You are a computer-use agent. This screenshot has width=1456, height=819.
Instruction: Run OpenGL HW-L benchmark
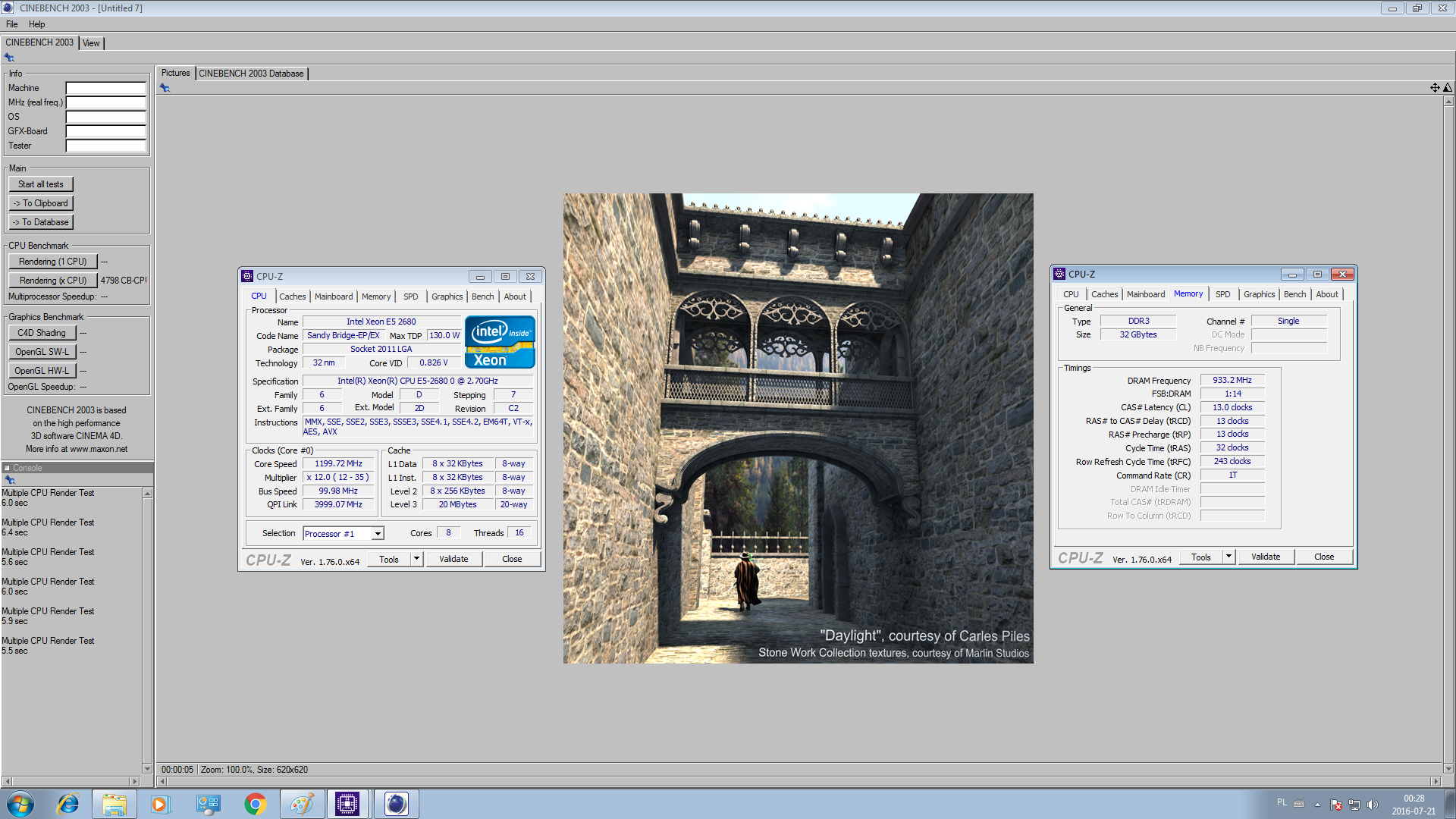[42, 371]
